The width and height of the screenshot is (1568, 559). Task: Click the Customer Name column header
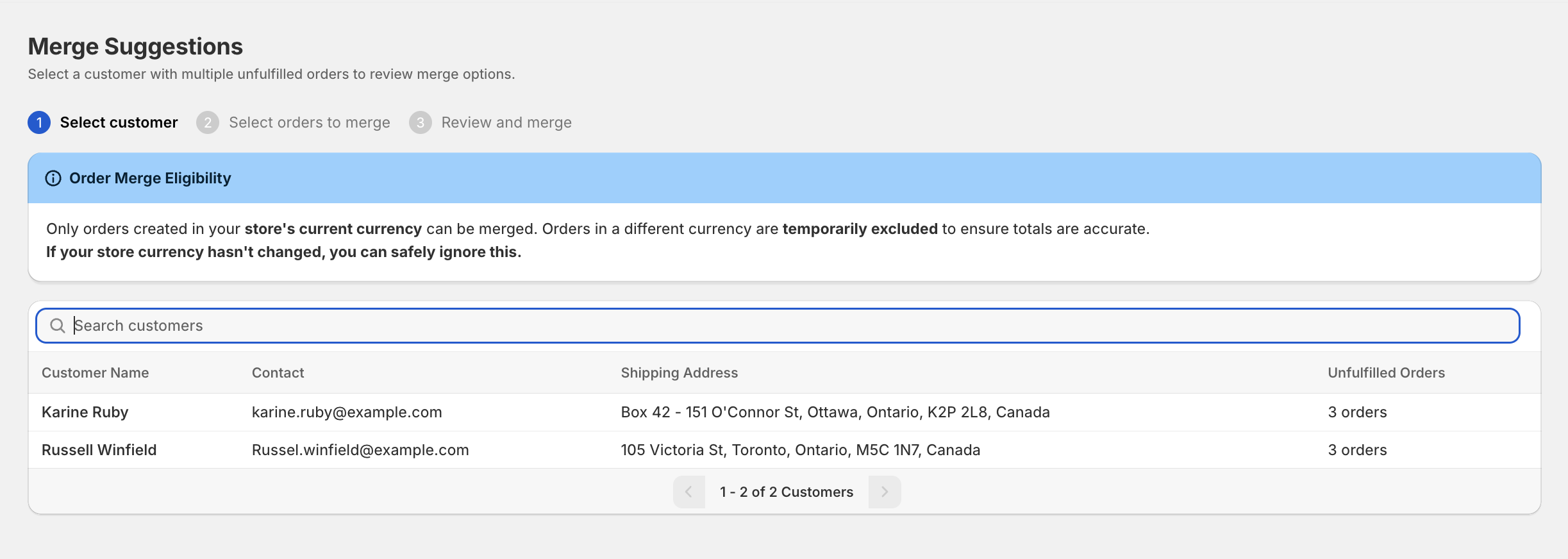(x=96, y=373)
